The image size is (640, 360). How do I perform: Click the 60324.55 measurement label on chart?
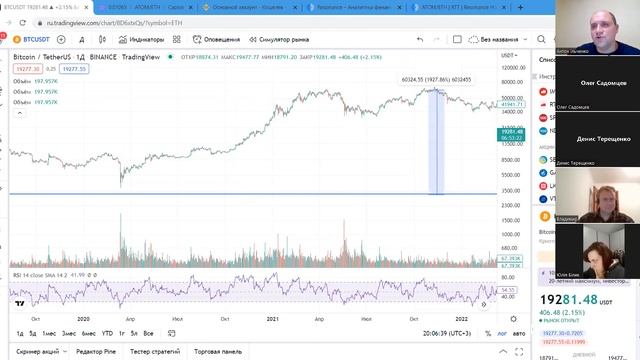(x=436, y=80)
